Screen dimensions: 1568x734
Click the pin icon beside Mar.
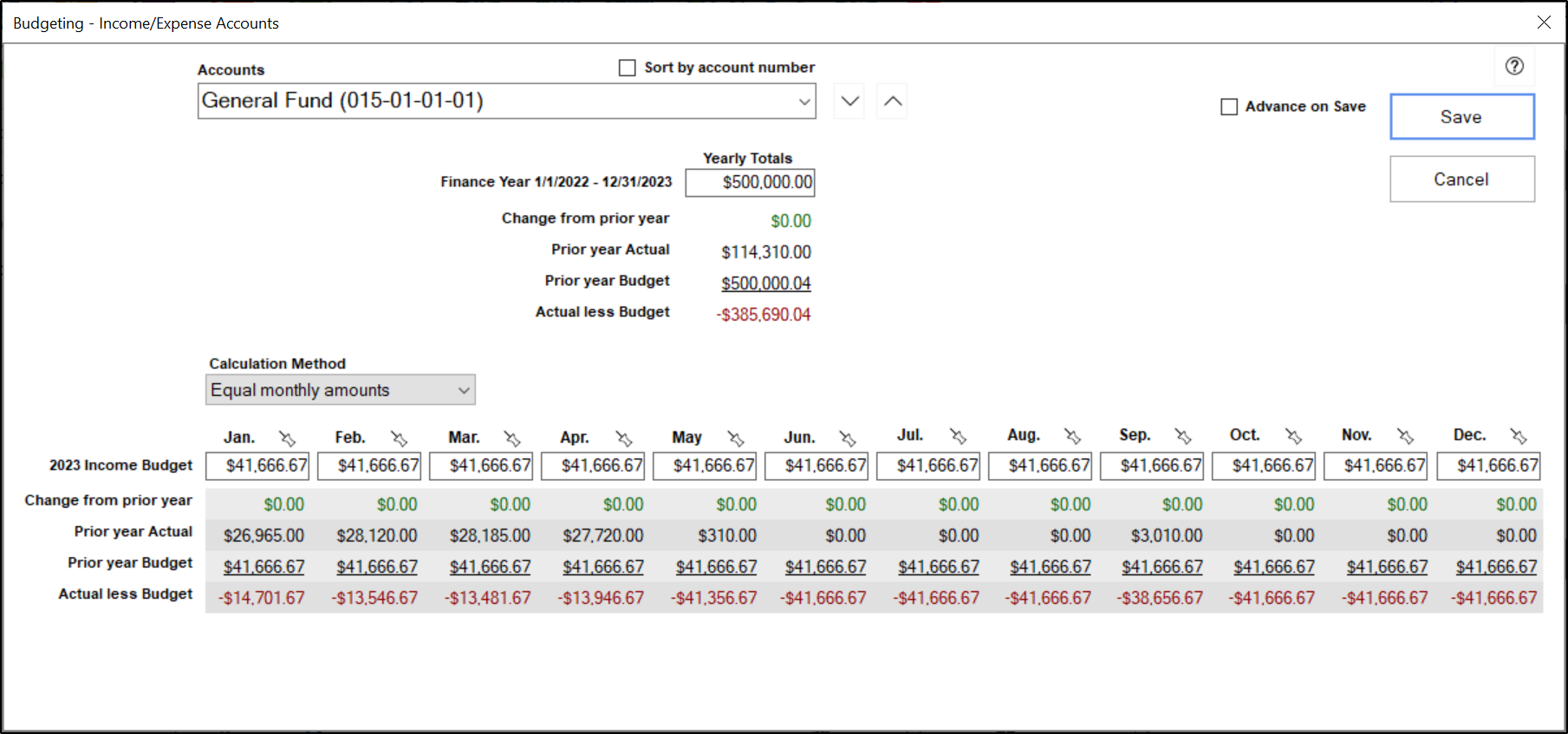tap(512, 438)
